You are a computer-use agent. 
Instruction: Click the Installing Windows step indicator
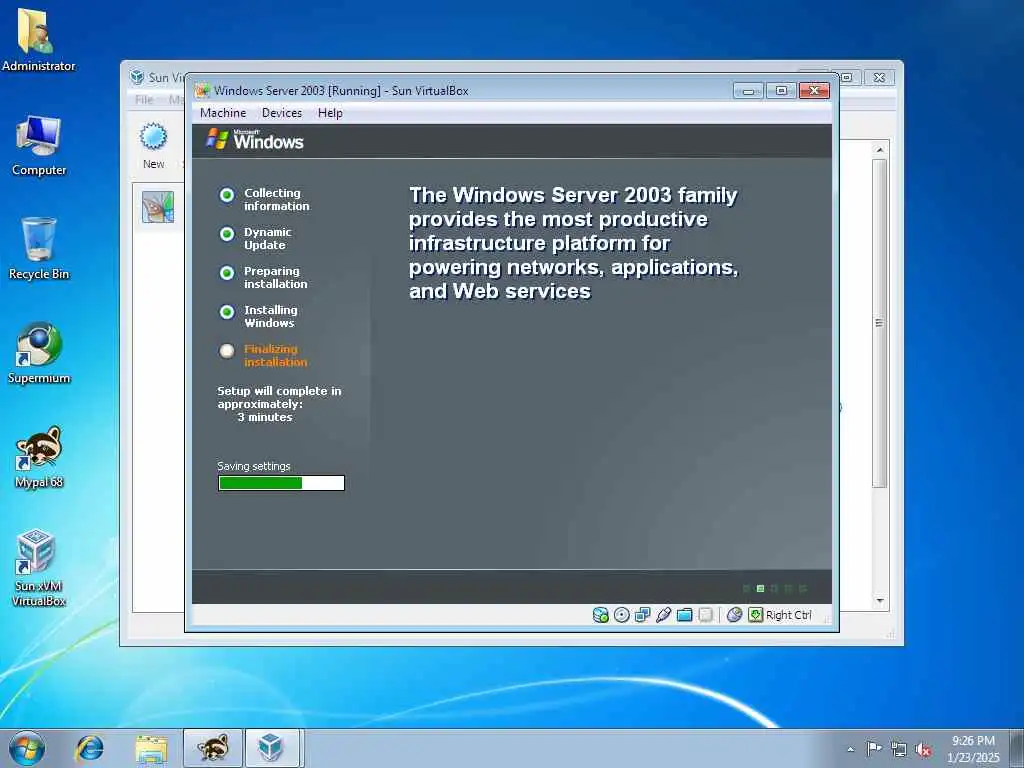(227, 312)
